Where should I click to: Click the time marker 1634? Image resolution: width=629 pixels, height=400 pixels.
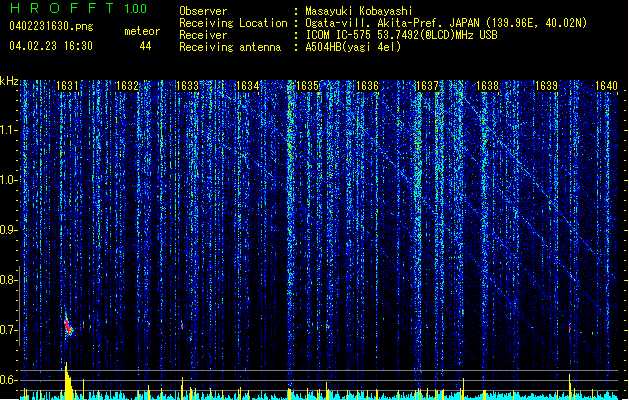point(247,86)
